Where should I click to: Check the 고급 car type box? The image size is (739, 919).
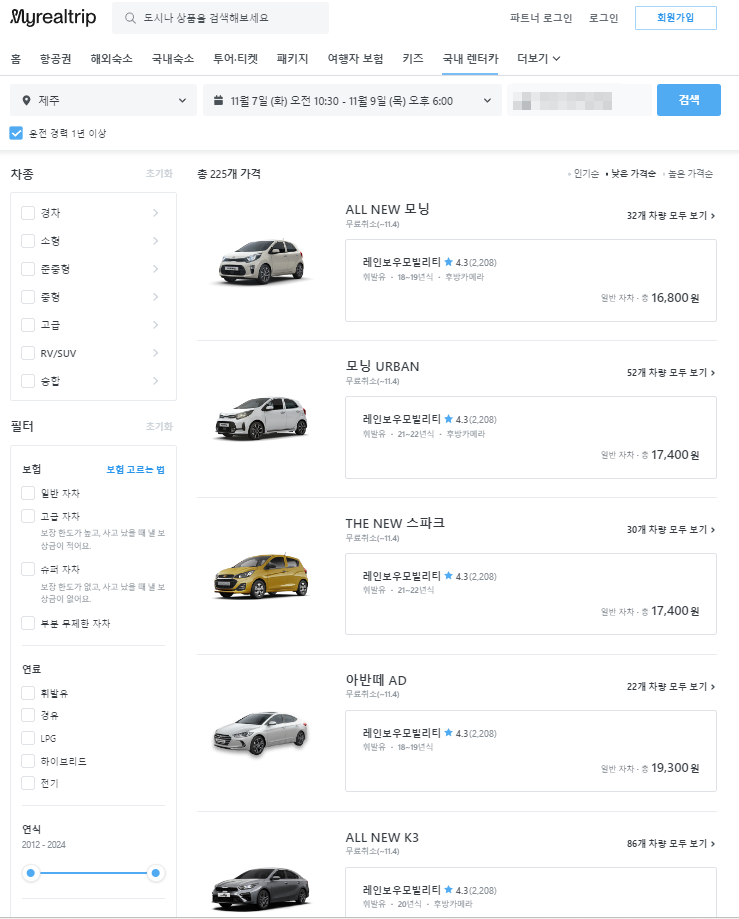point(28,325)
